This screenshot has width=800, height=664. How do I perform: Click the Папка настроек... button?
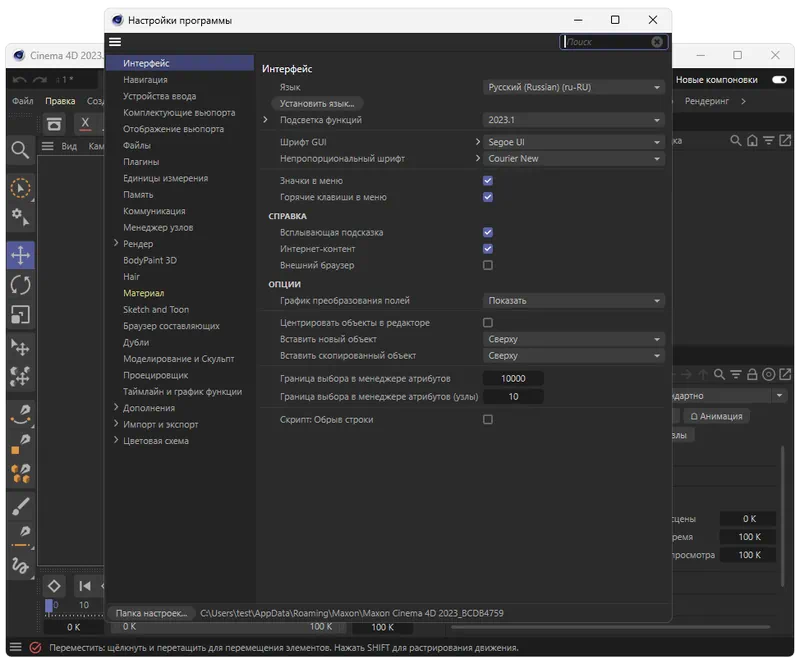tap(151, 613)
